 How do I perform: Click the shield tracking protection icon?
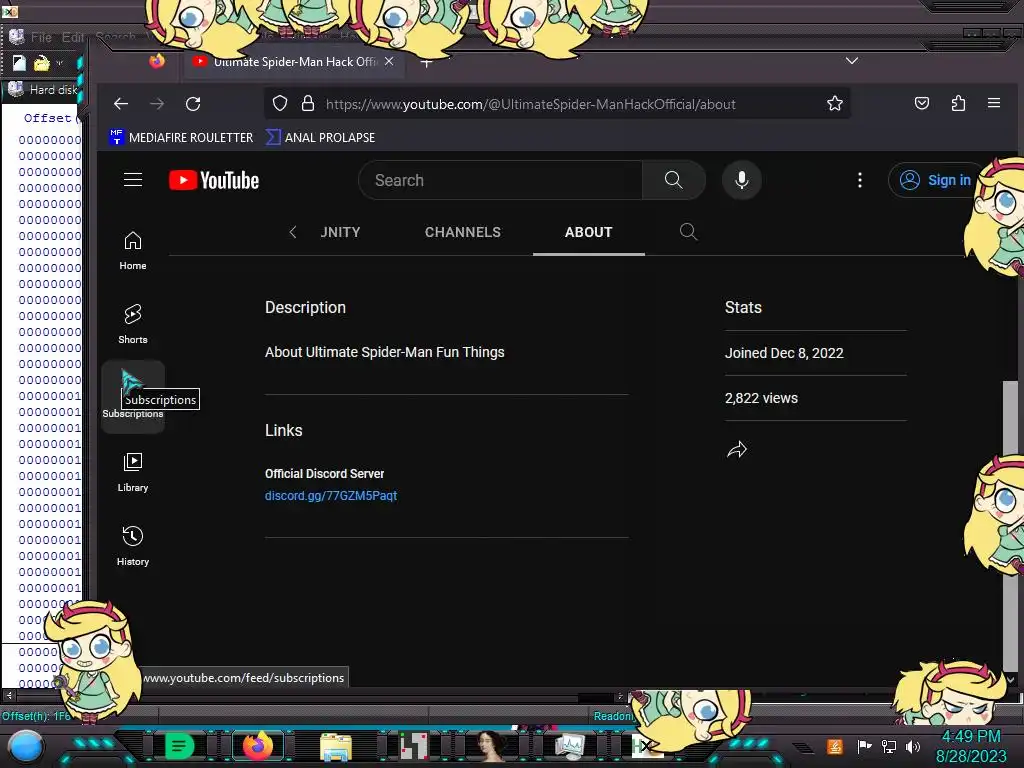280,103
